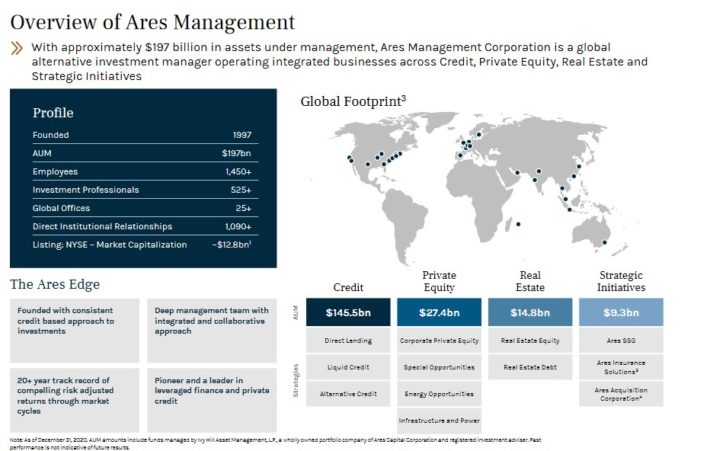Click the $14.8bn Real Estate AUM box

pos(529,312)
